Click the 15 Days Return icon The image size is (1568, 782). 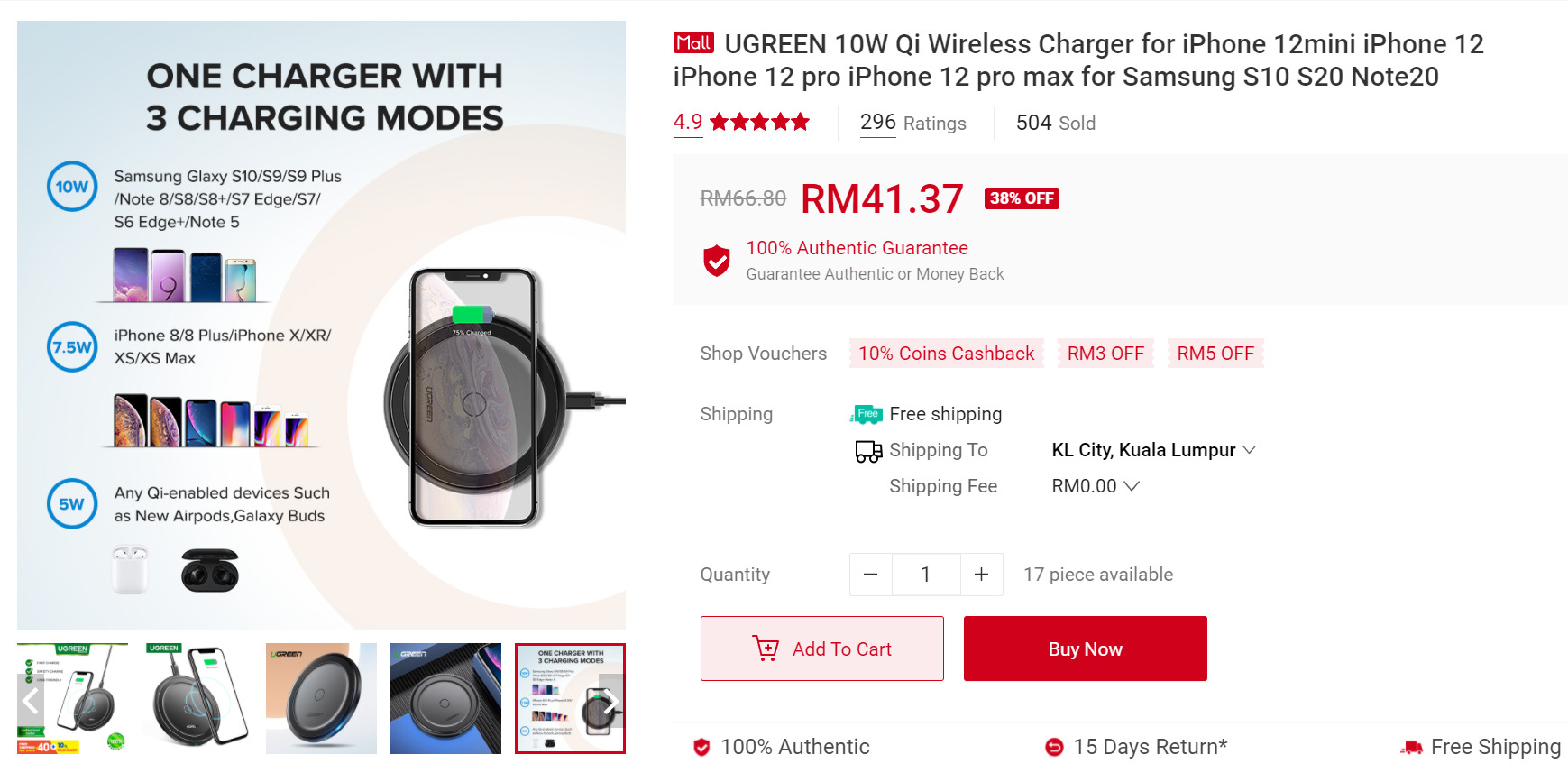click(1054, 747)
